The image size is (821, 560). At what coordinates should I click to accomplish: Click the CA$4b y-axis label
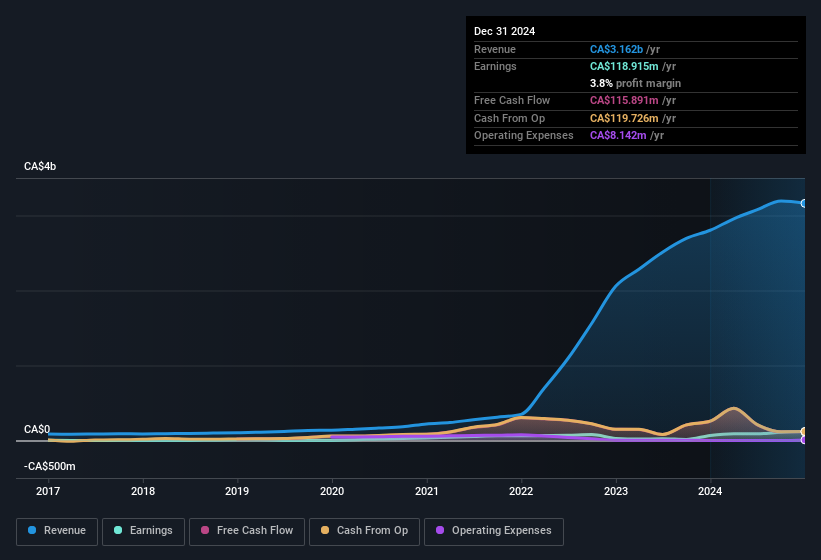pos(40,166)
